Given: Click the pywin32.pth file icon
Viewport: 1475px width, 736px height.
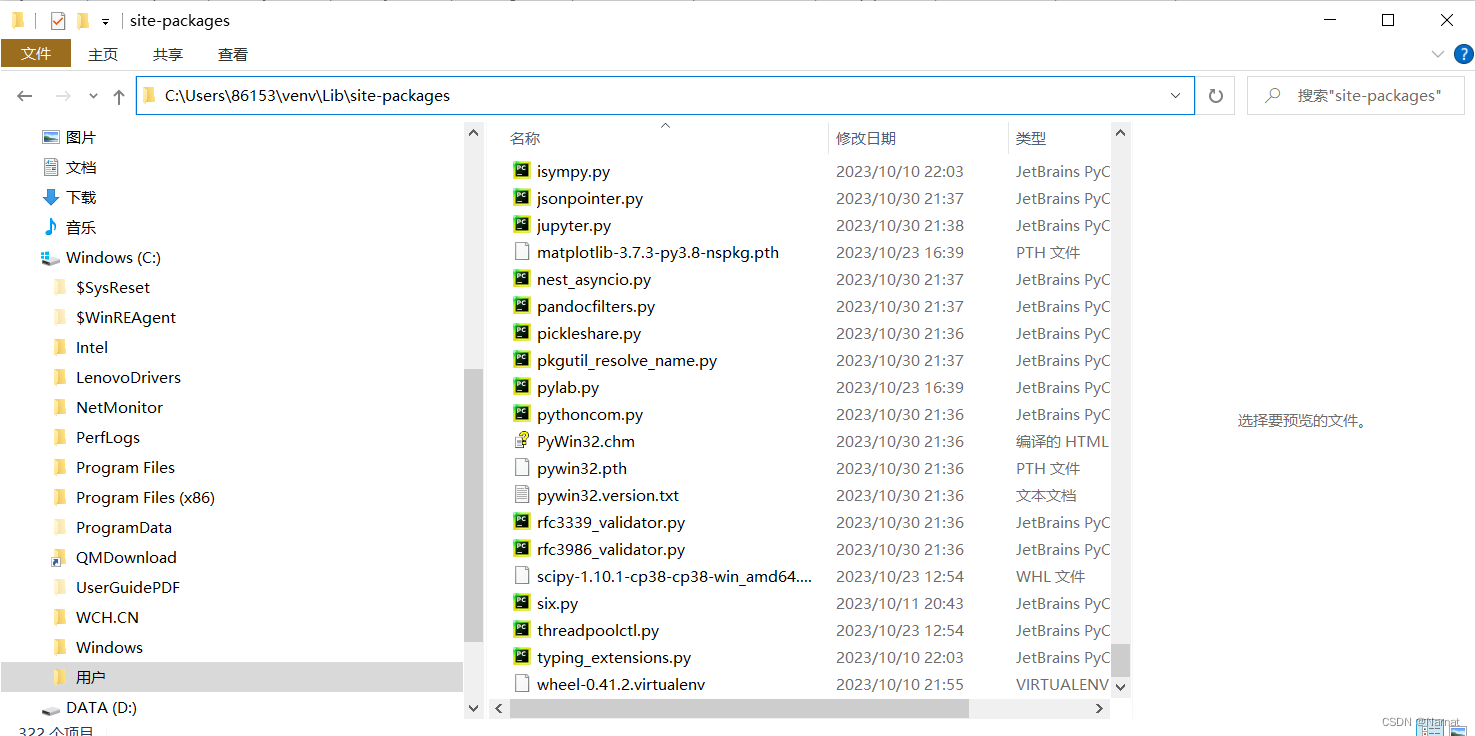Looking at the screenshot, I should click(521, 468).
